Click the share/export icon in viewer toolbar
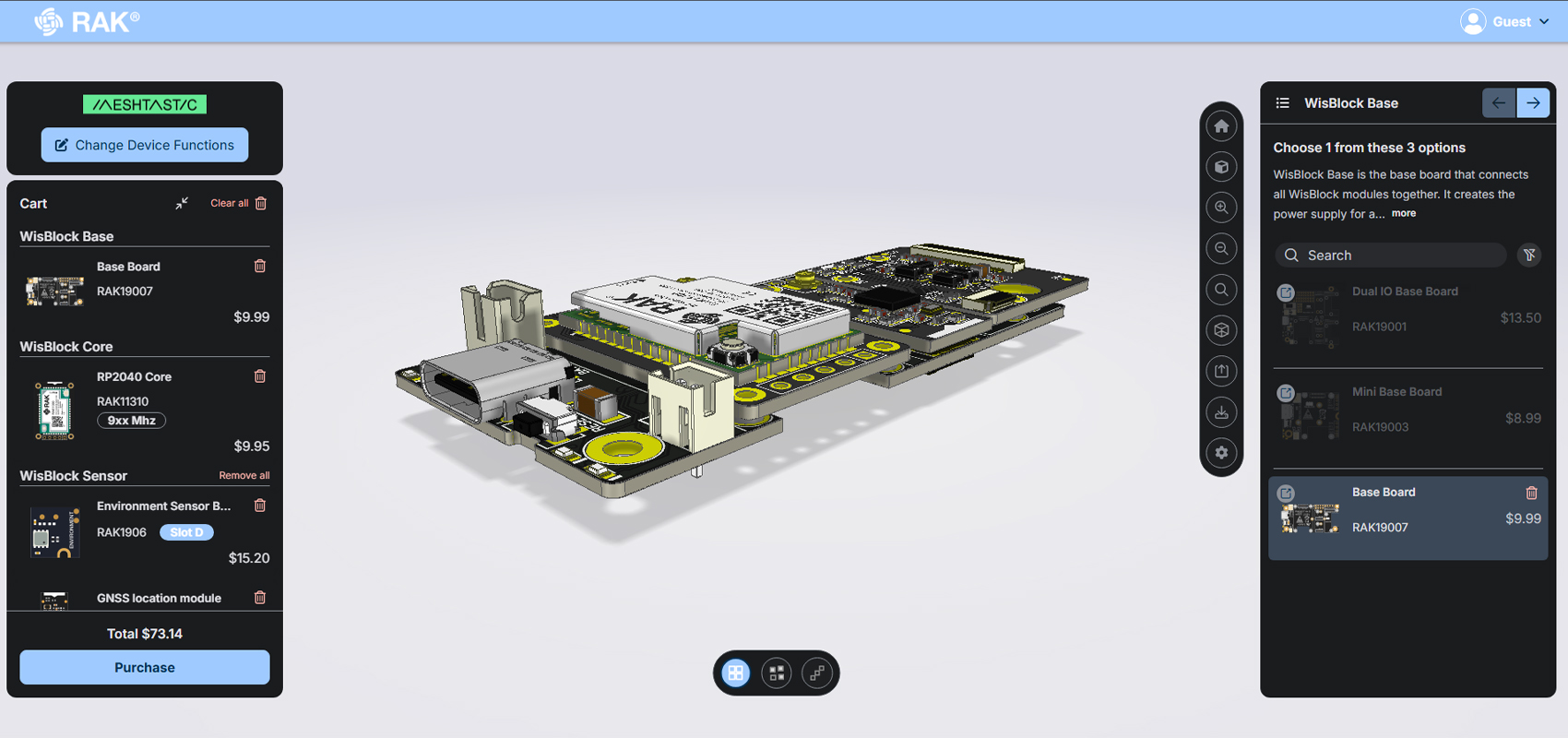1568x738 pixels. [x=1222, y=371]
